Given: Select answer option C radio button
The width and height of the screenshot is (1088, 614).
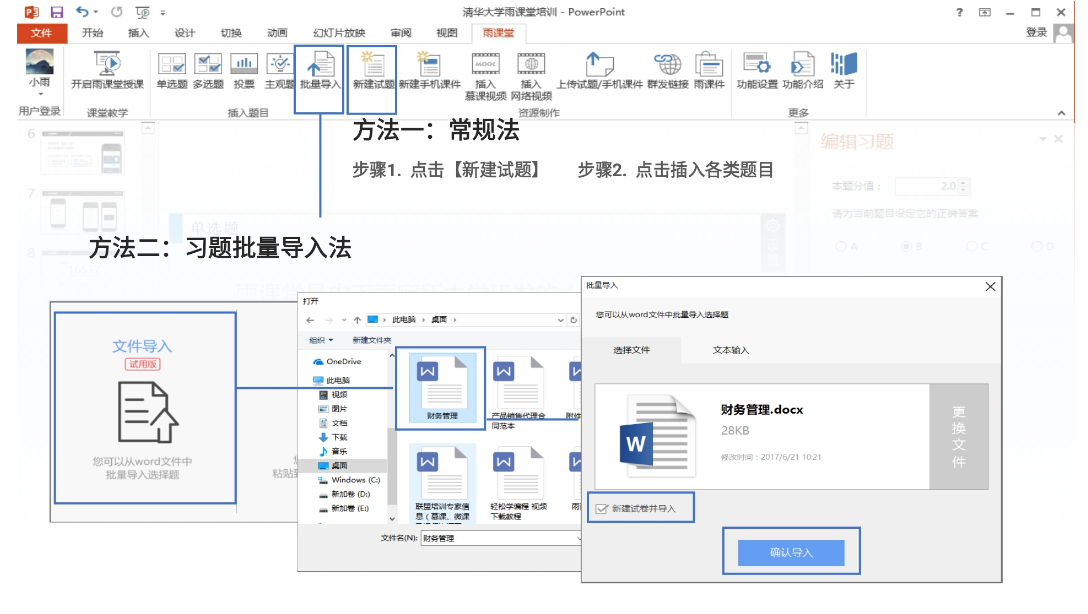Looking at the screenshot, I should point(971,246).
